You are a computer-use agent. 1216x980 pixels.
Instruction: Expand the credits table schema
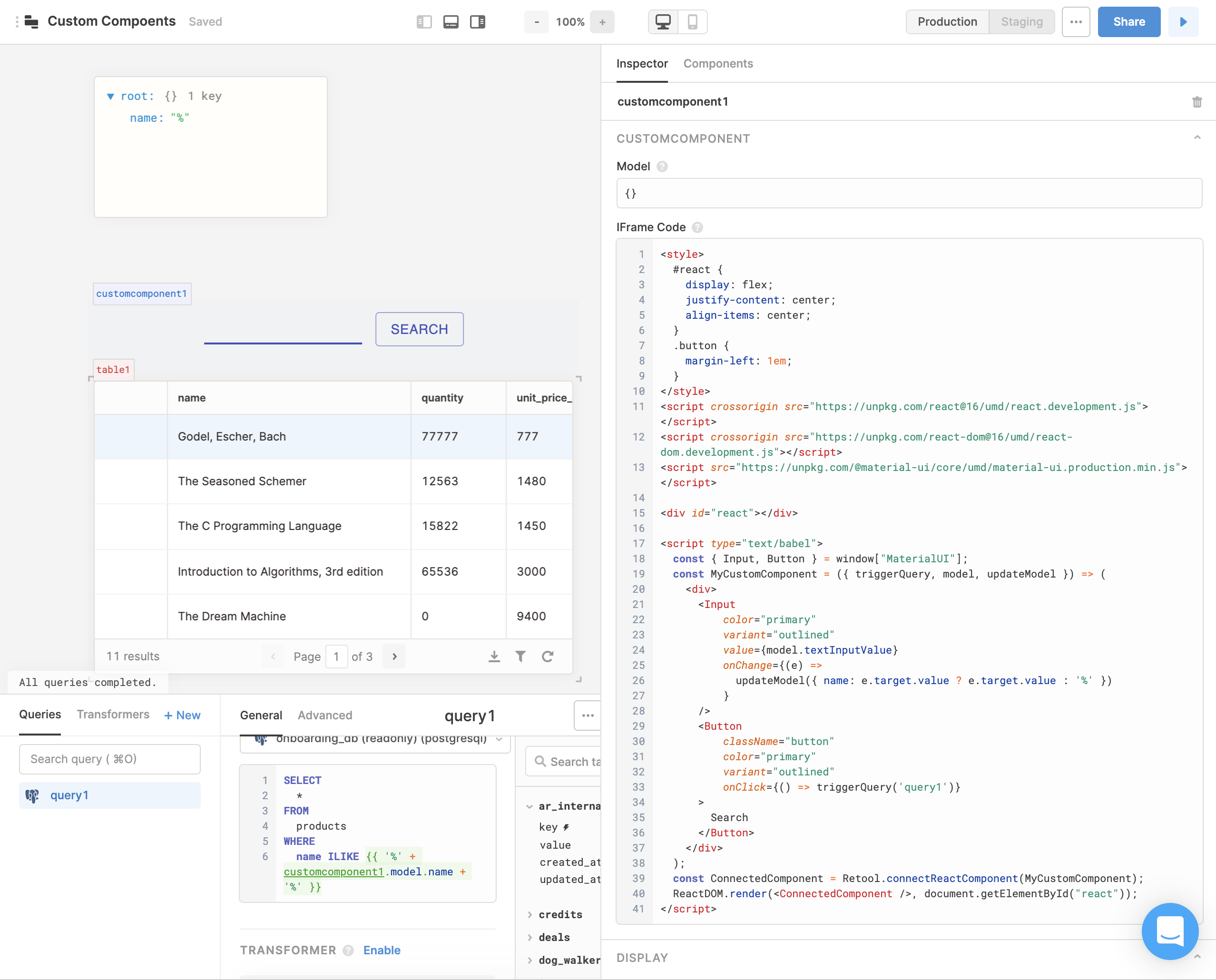[530, 914]
